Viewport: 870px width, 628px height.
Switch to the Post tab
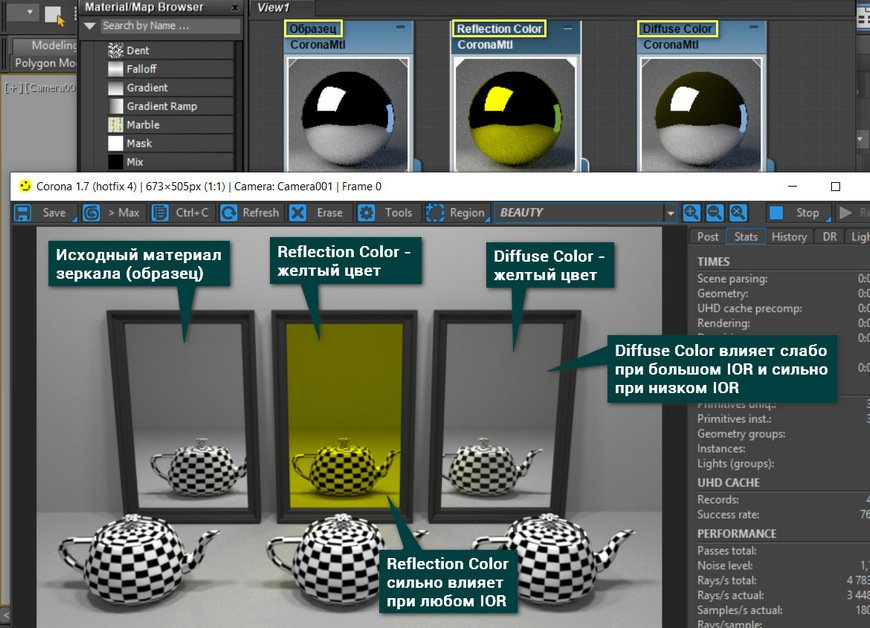point(708,237)
